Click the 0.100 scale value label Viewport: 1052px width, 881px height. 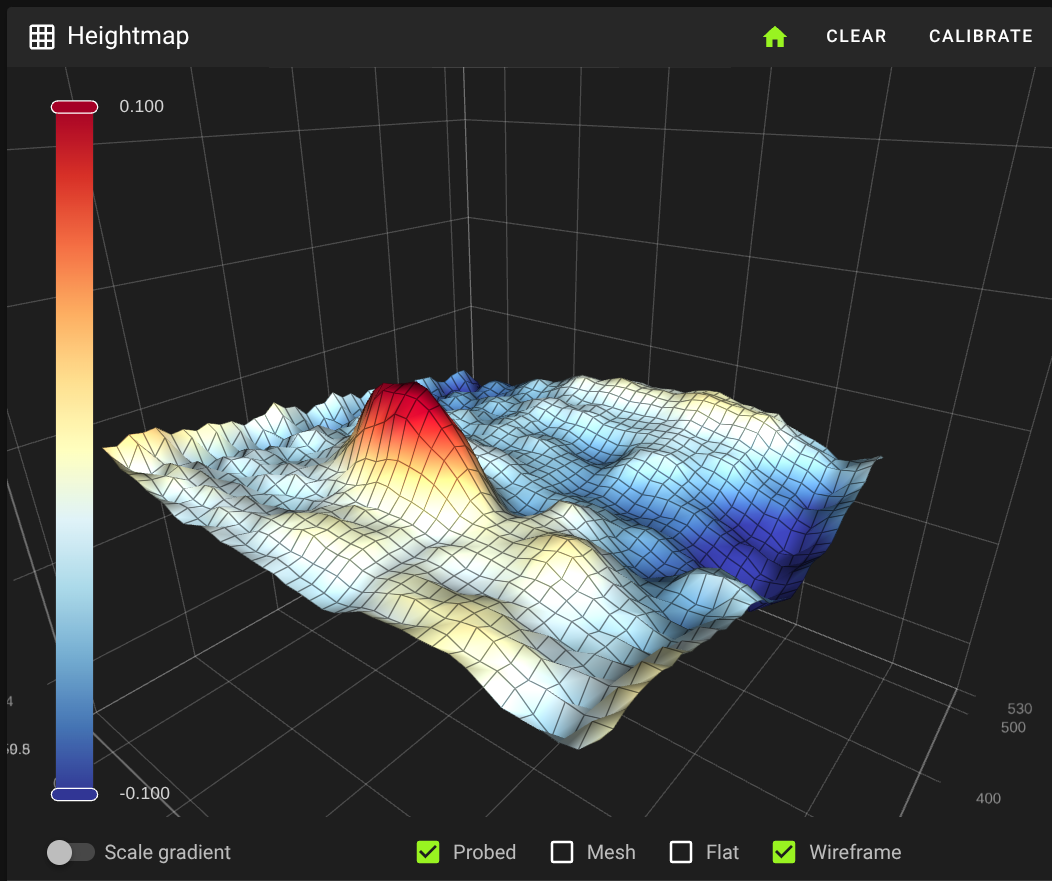coord(142,107)
